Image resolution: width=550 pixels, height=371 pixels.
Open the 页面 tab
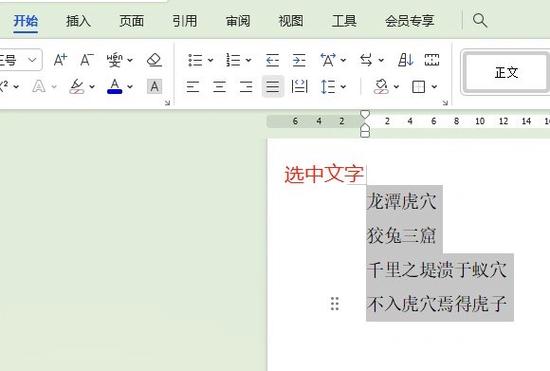(x=132, y=21)
